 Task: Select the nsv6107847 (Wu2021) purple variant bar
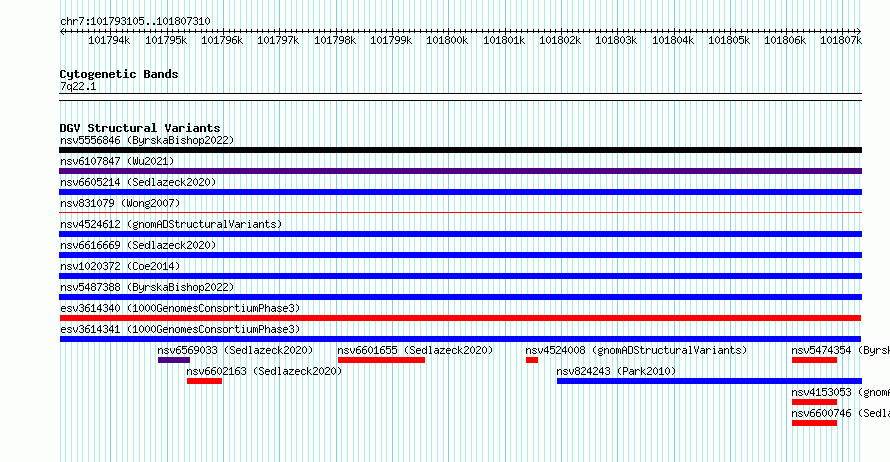460,171
